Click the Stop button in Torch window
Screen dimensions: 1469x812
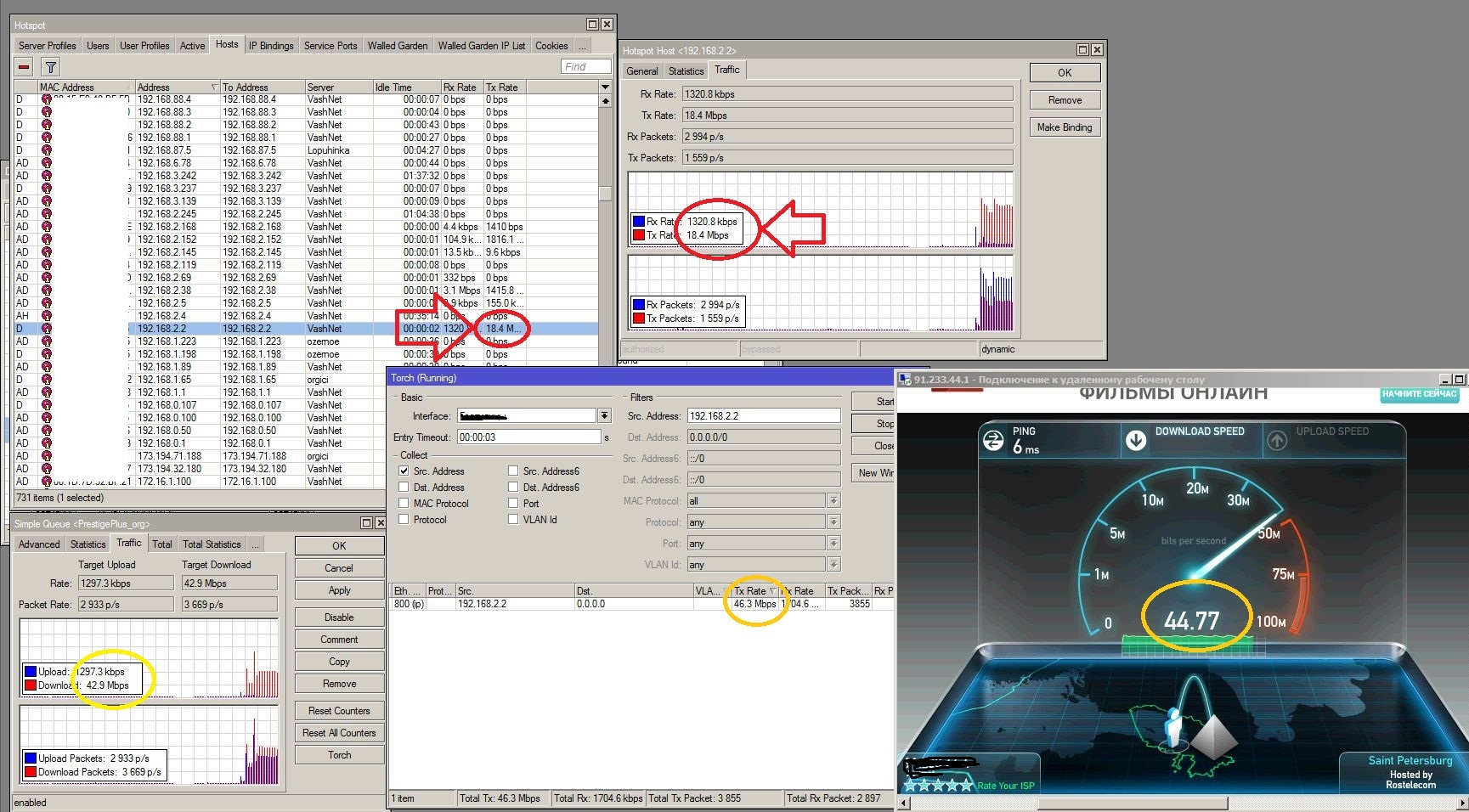click(873, 423)
